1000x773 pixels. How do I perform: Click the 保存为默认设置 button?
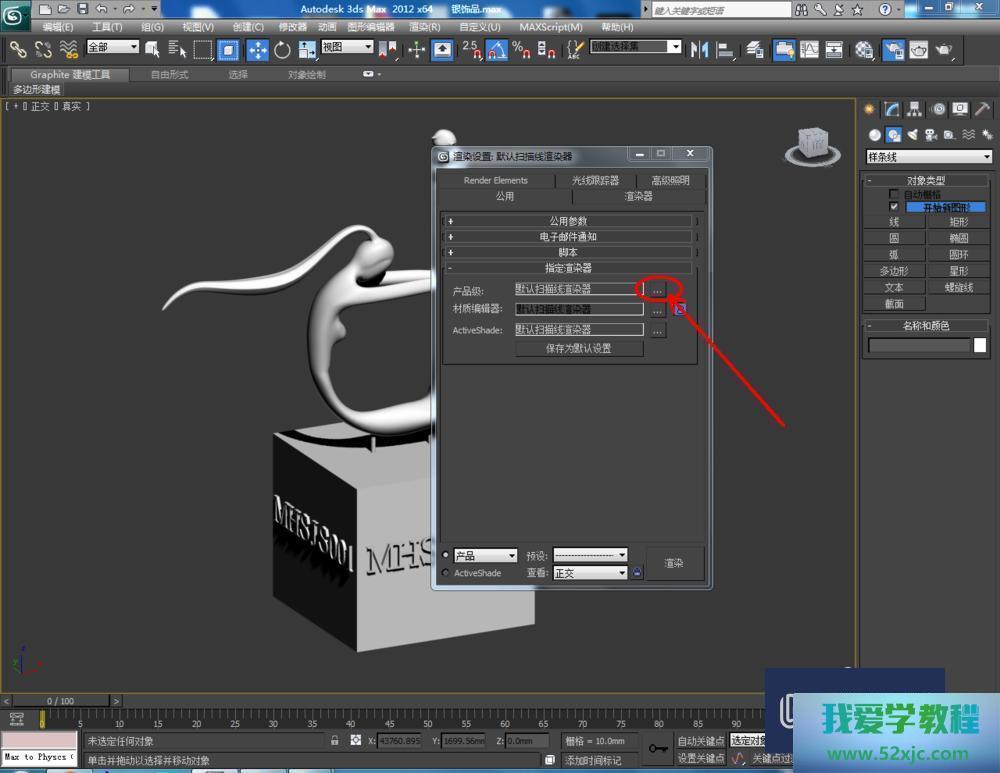pyautogui.click(x=579, y=349)
